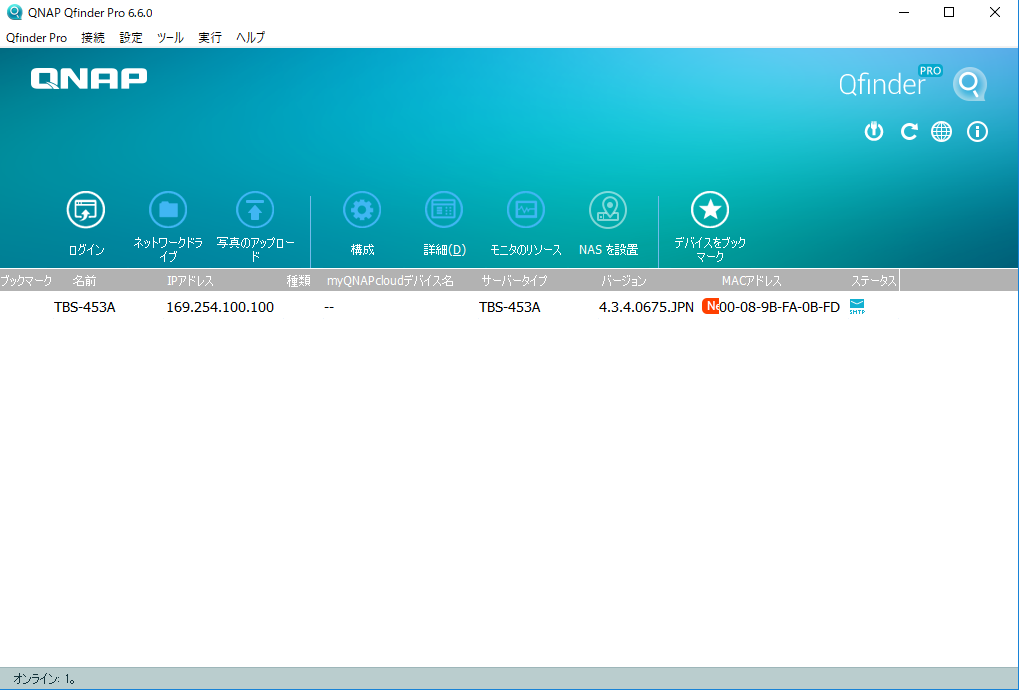
Task: Click MAC address 00-08-9B-FA-0B-FD
Action: click(779, 307)
